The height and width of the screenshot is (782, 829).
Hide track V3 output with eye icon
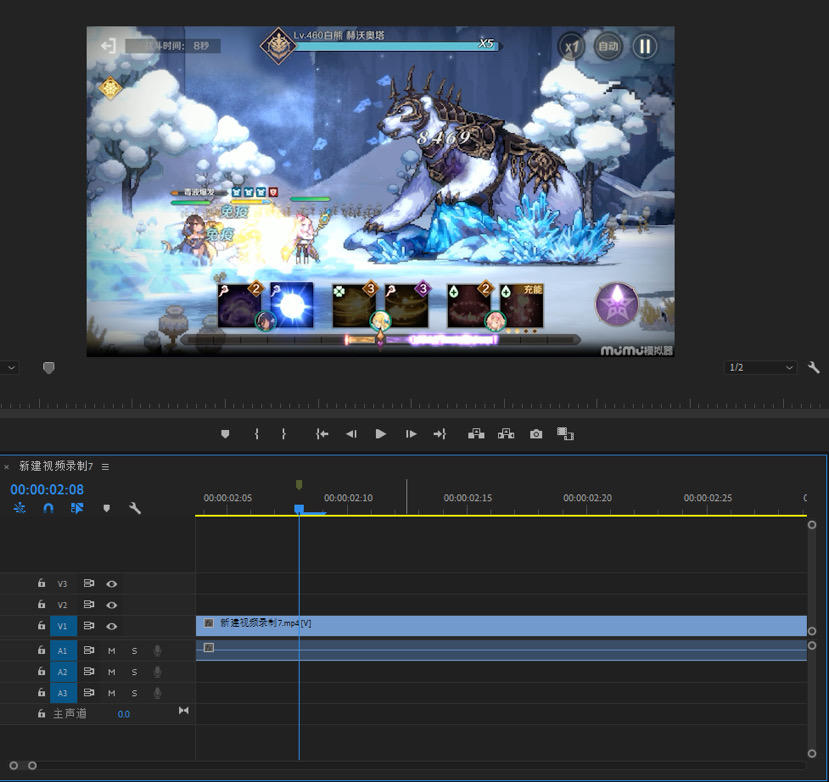tap(112, 584)
